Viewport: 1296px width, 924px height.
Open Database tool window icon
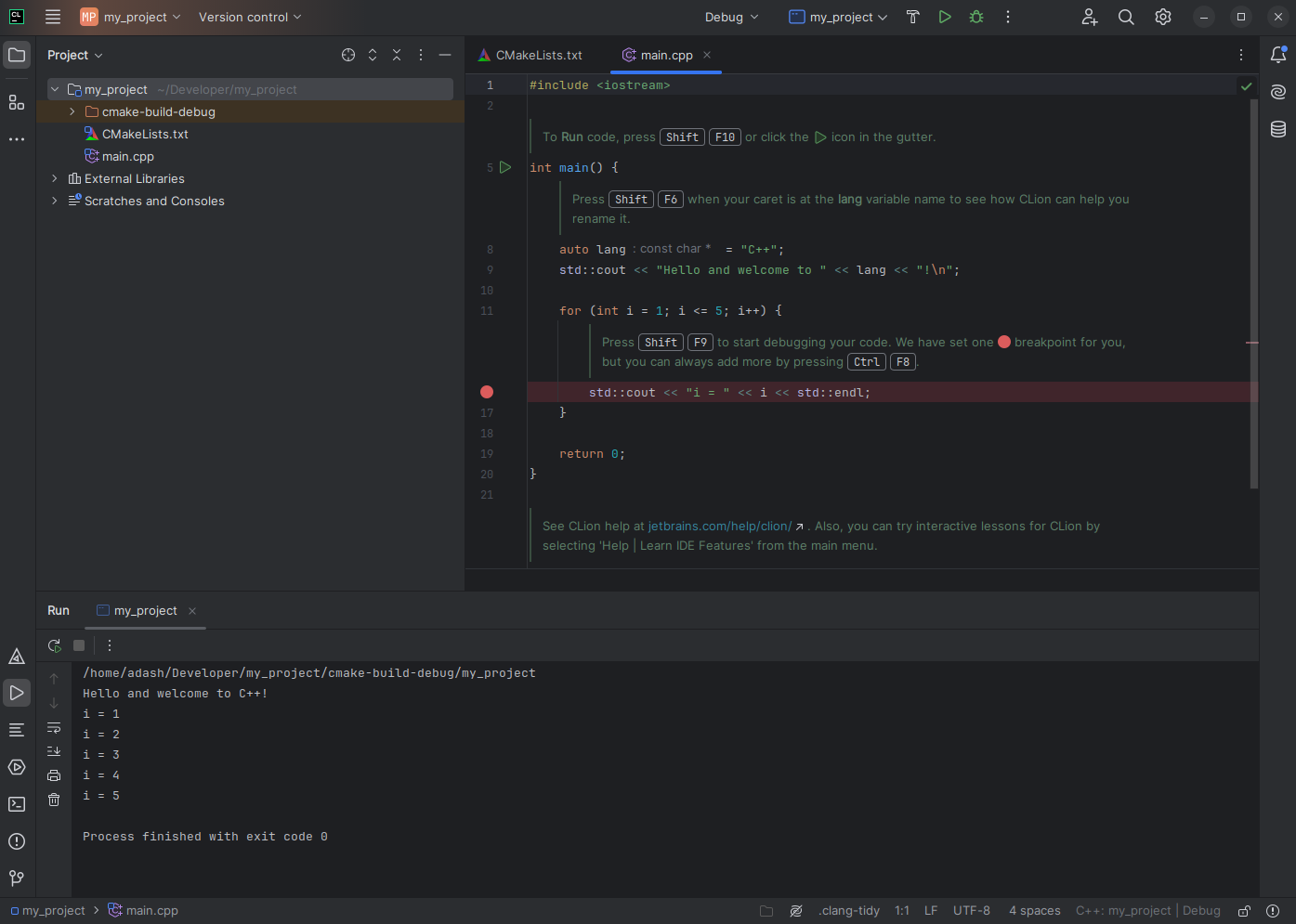pos(1278,129)
